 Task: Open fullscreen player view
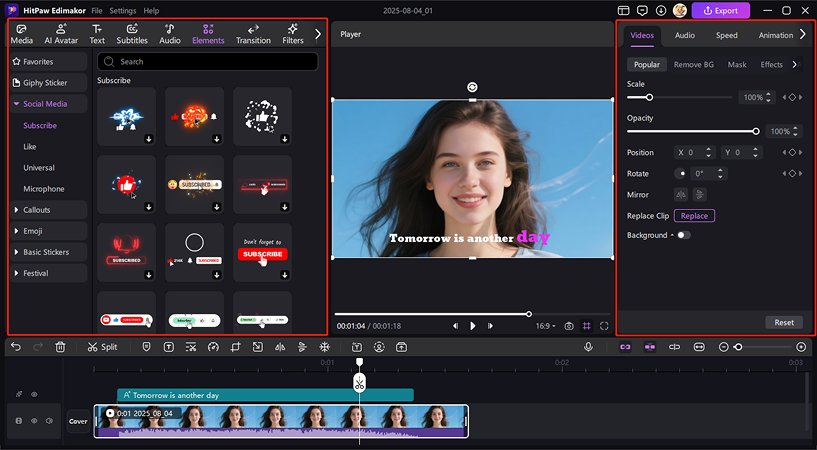[604, 326]
